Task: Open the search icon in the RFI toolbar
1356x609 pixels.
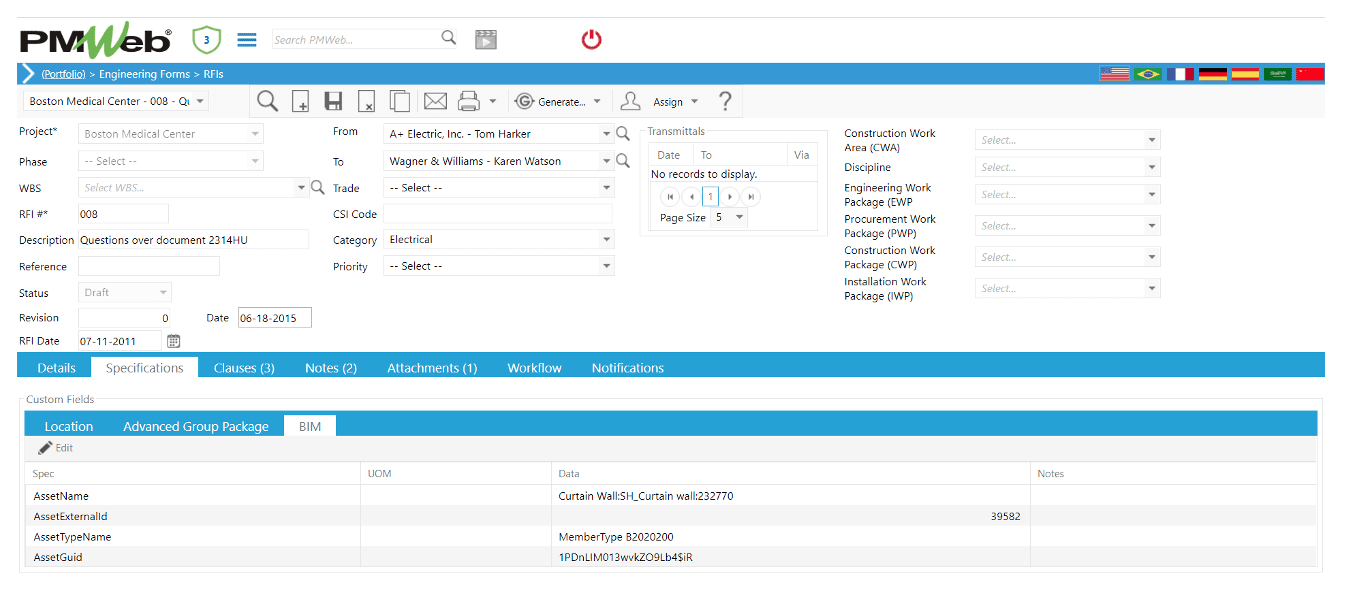Action: click(267, 100)
